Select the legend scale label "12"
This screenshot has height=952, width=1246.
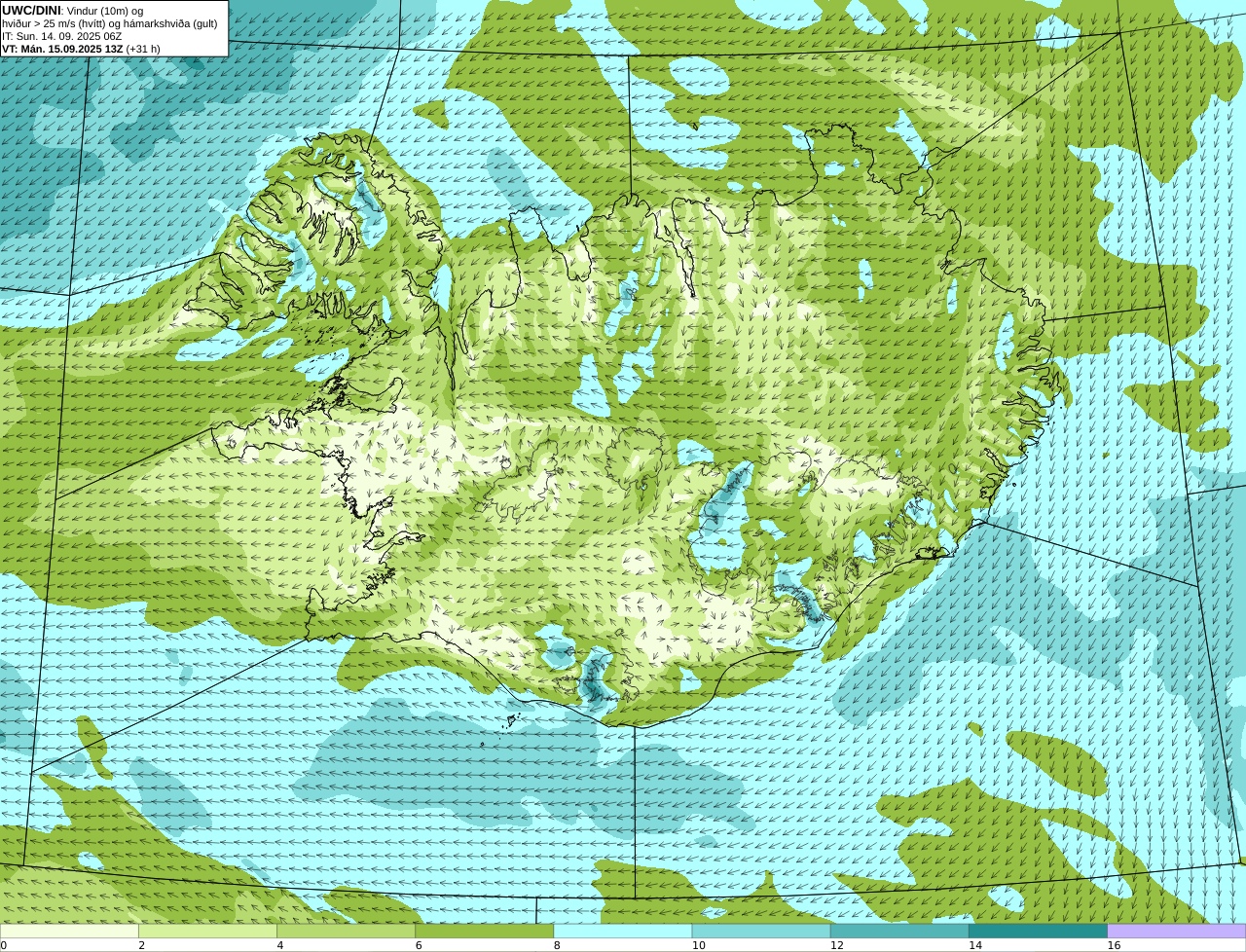pyautogui.click(x=837, y=945)
